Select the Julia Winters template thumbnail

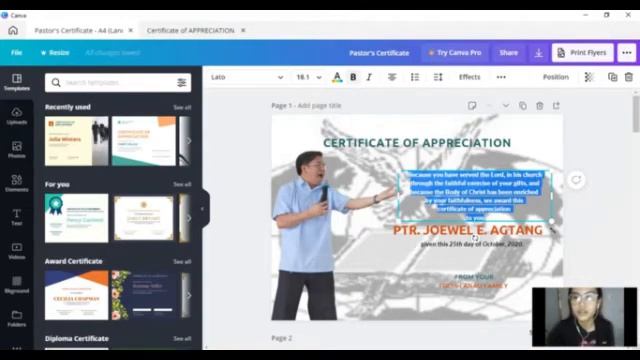[77, 141]
